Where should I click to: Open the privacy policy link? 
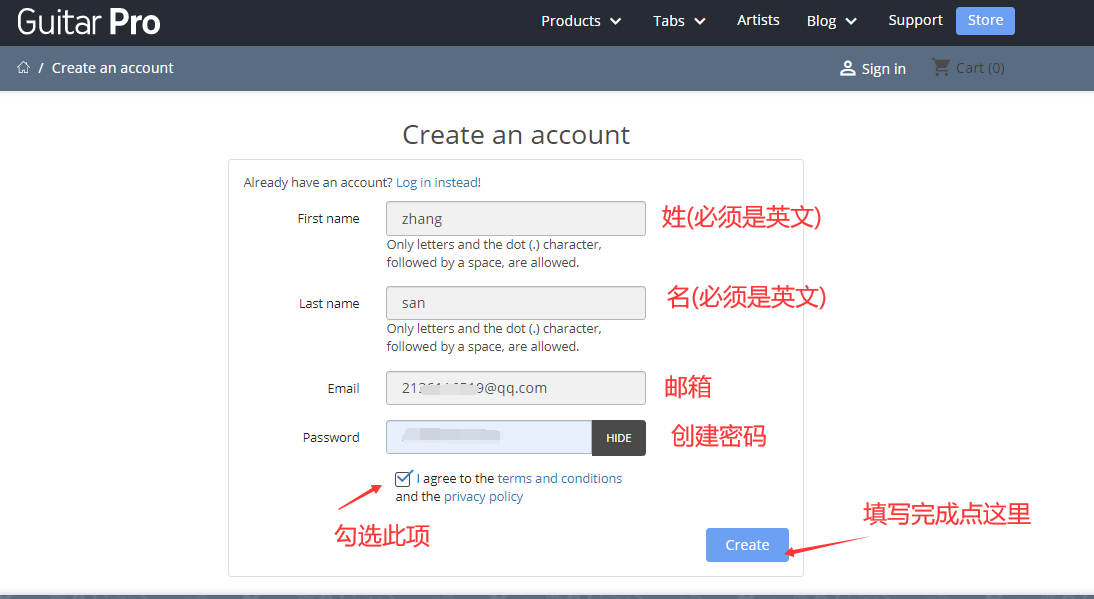(x=483, y=496)
